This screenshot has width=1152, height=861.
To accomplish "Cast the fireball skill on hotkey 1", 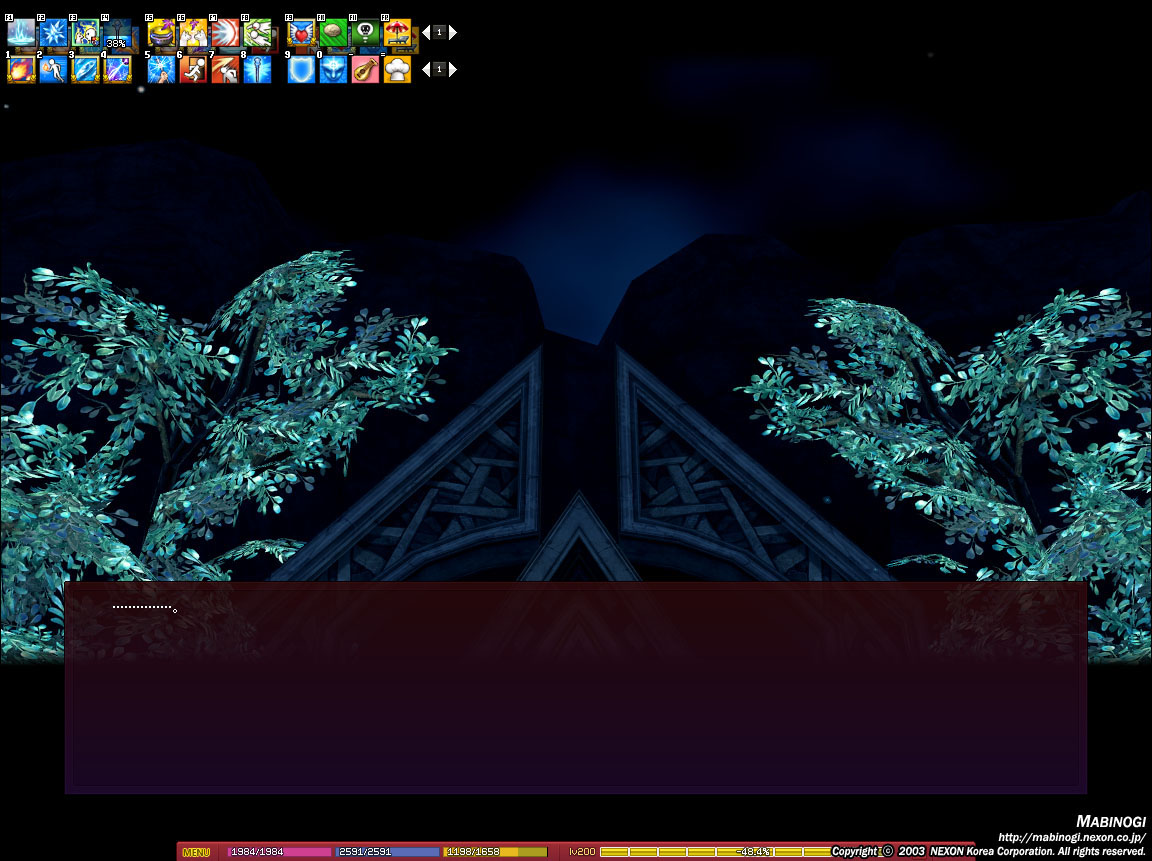I will [x=21, y=70].
